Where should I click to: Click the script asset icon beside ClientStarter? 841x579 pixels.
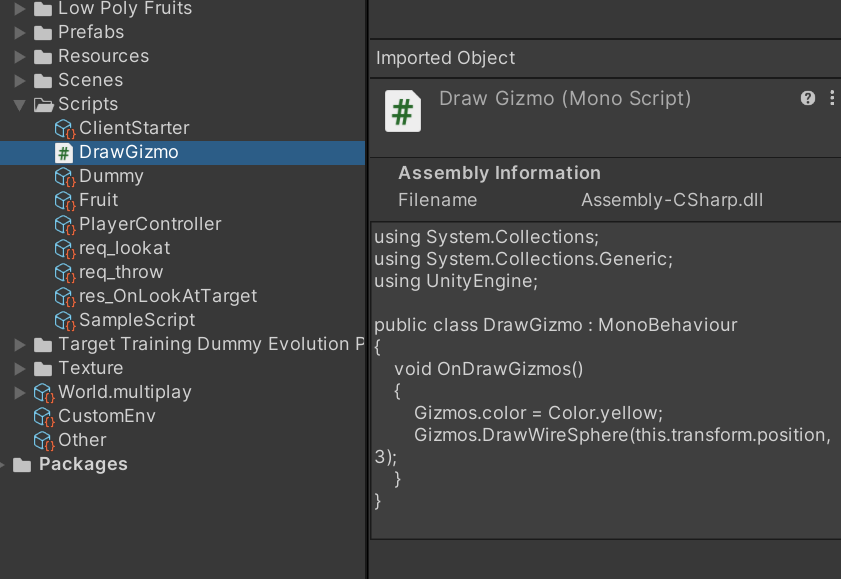pos(65,128)
